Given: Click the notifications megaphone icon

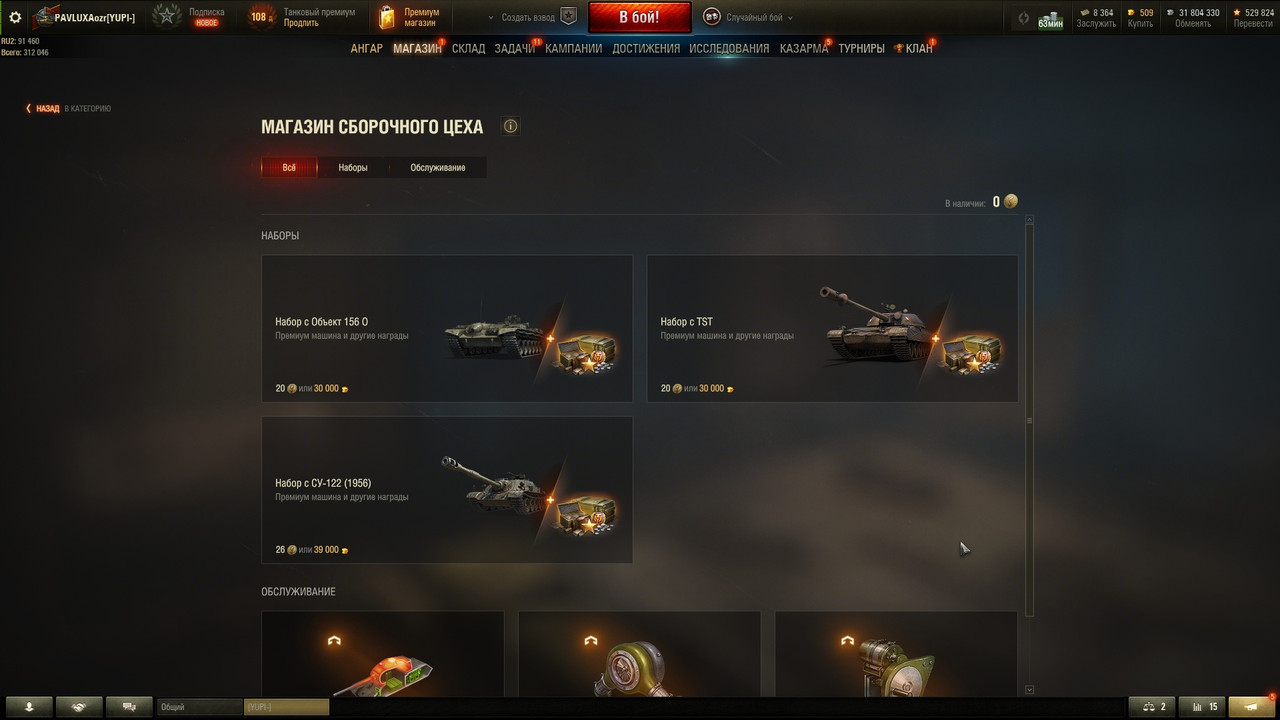Looking at the screenshot, I should [1251, 706].
